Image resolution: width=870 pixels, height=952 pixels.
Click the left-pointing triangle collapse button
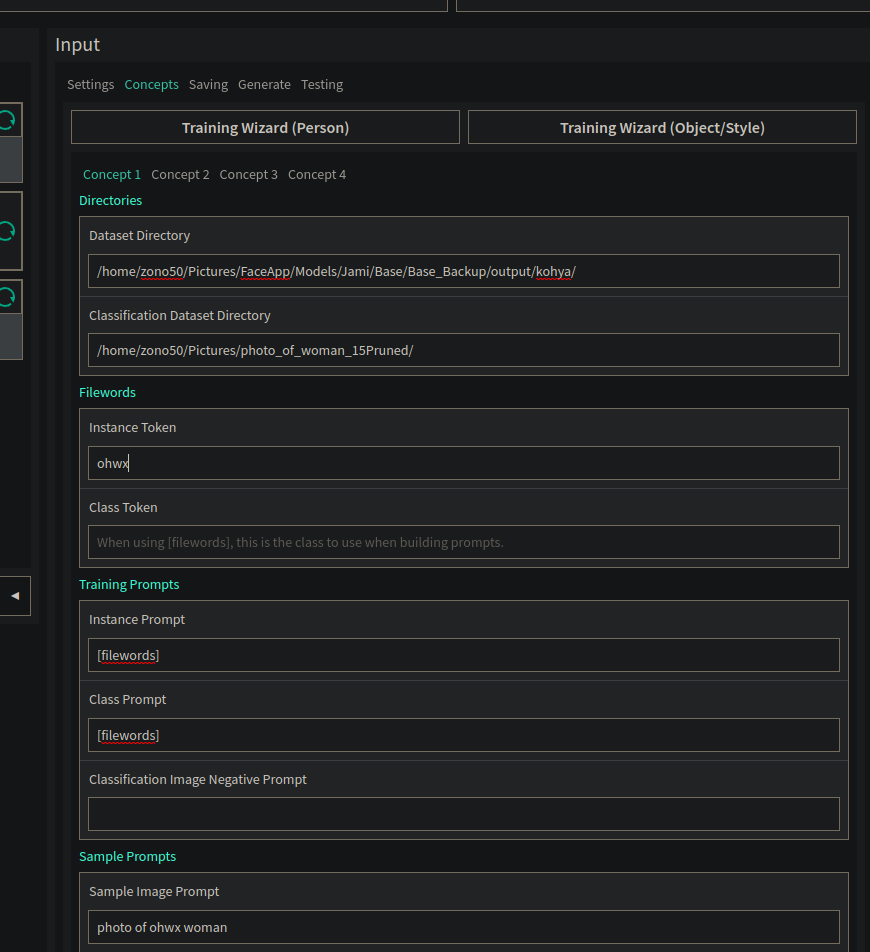15,596
